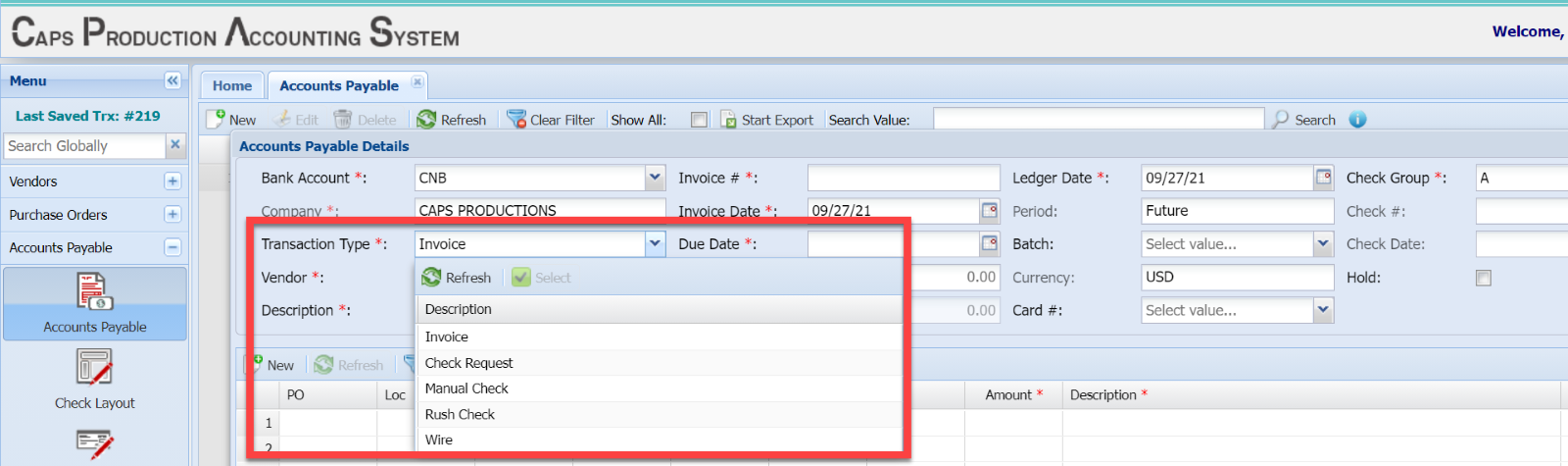
Task: Click Refresh in the line items toolbar
Action: (349, 365)
